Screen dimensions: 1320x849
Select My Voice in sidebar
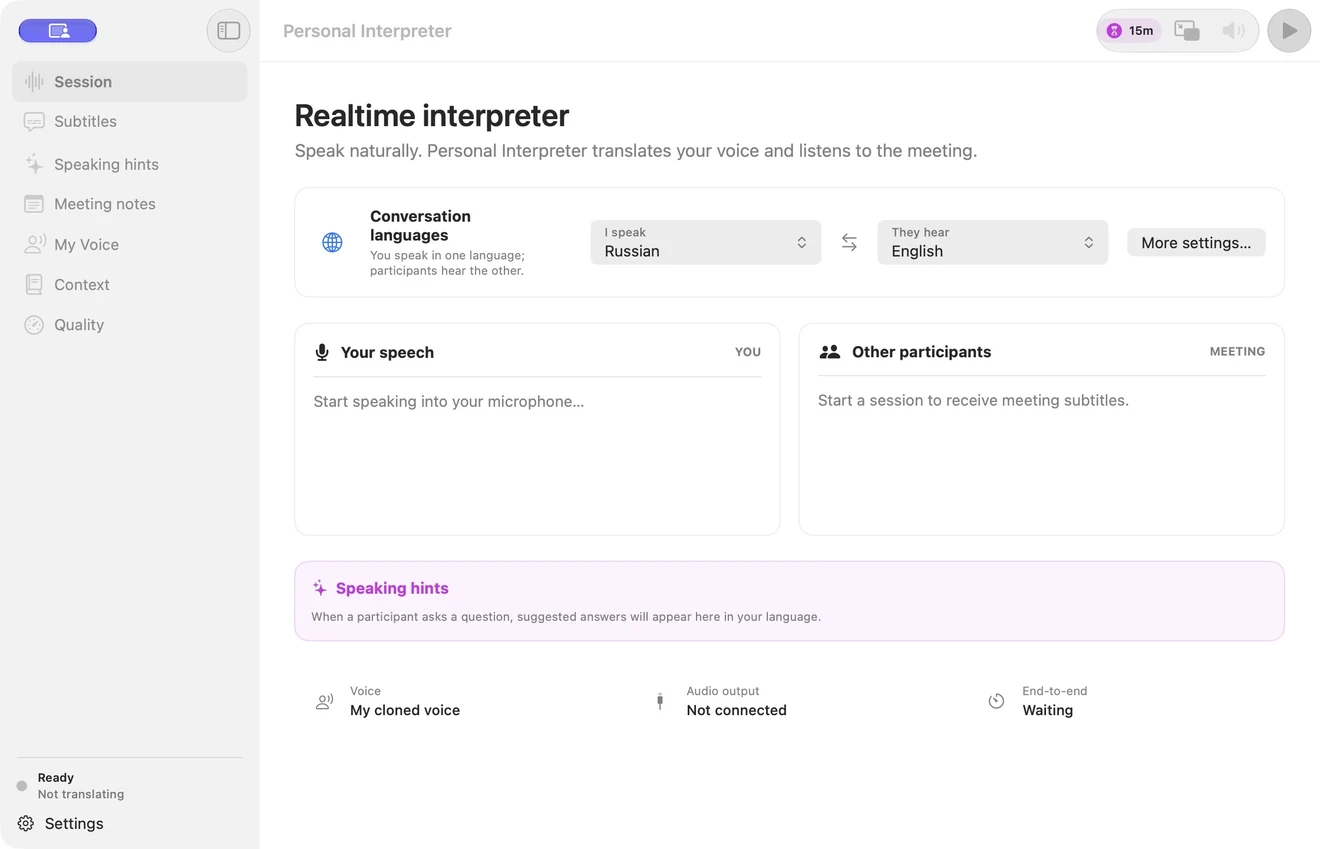(x=130, y=244)
